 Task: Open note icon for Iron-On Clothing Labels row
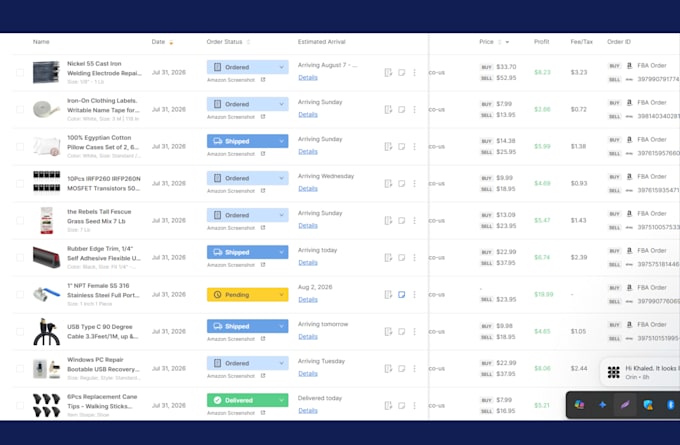[x=402, y=110]
